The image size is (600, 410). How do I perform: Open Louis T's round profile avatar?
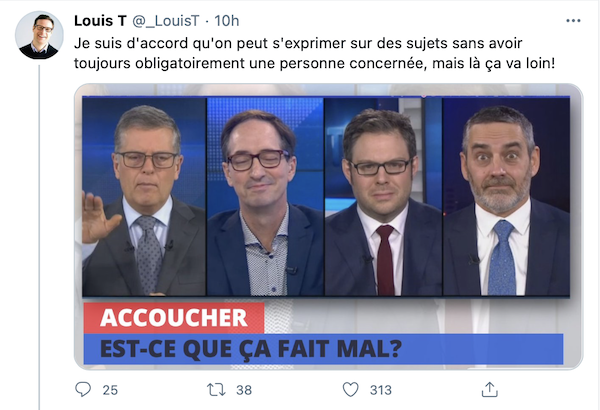[39, 35]
